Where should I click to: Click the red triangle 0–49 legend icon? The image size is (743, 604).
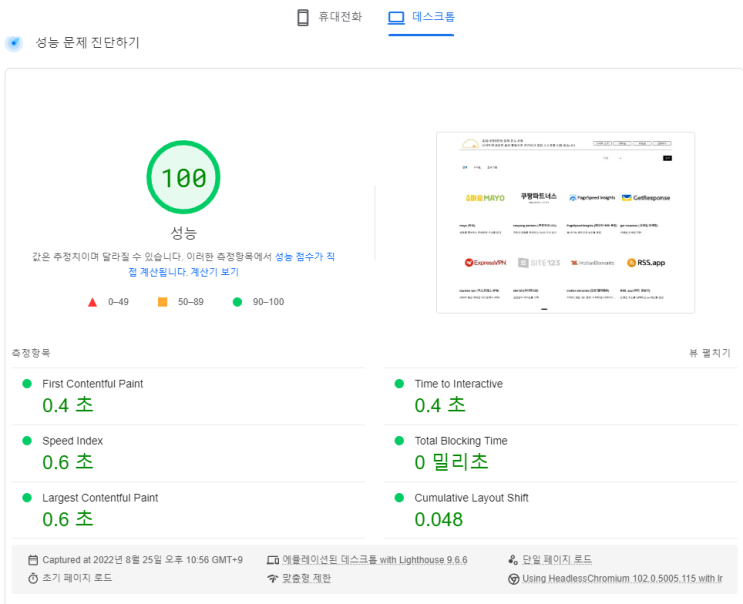coord(92,302)
